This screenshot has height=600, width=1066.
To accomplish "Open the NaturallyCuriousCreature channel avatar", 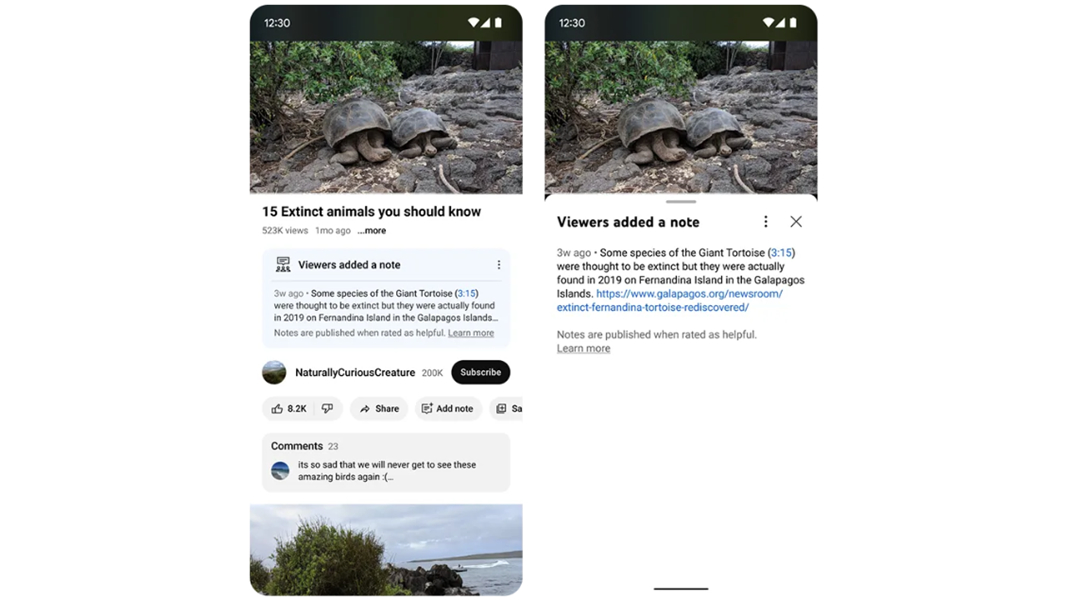I will (274, 372).
